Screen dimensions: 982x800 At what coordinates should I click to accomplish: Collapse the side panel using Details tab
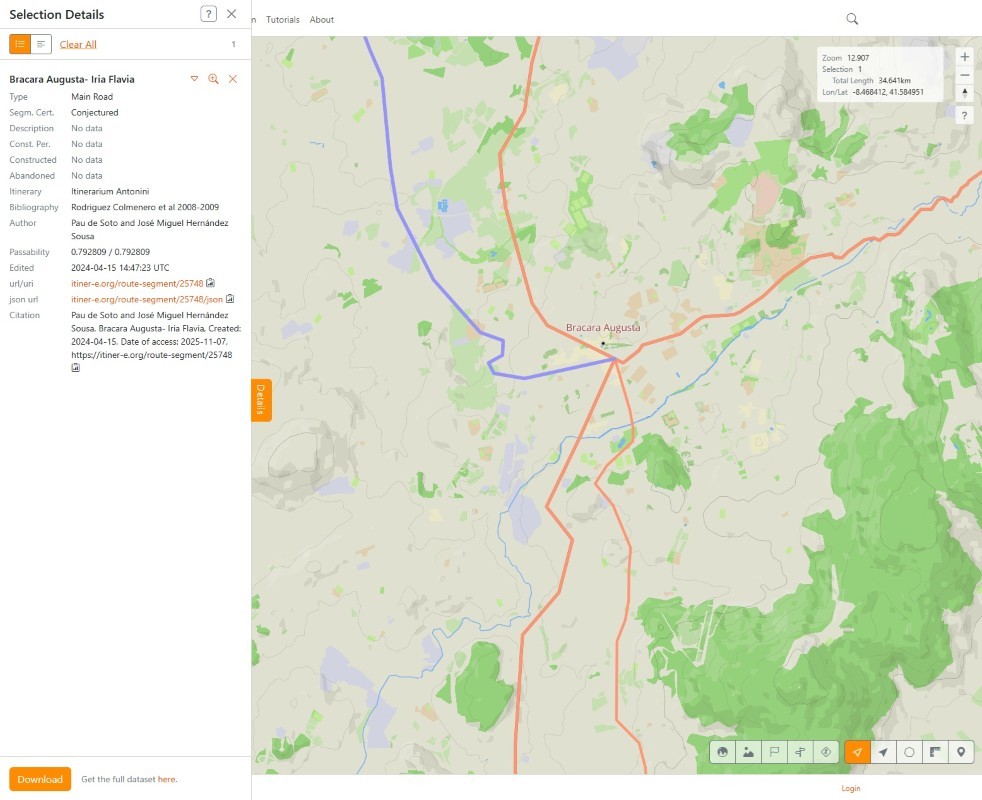pos(260,399)
